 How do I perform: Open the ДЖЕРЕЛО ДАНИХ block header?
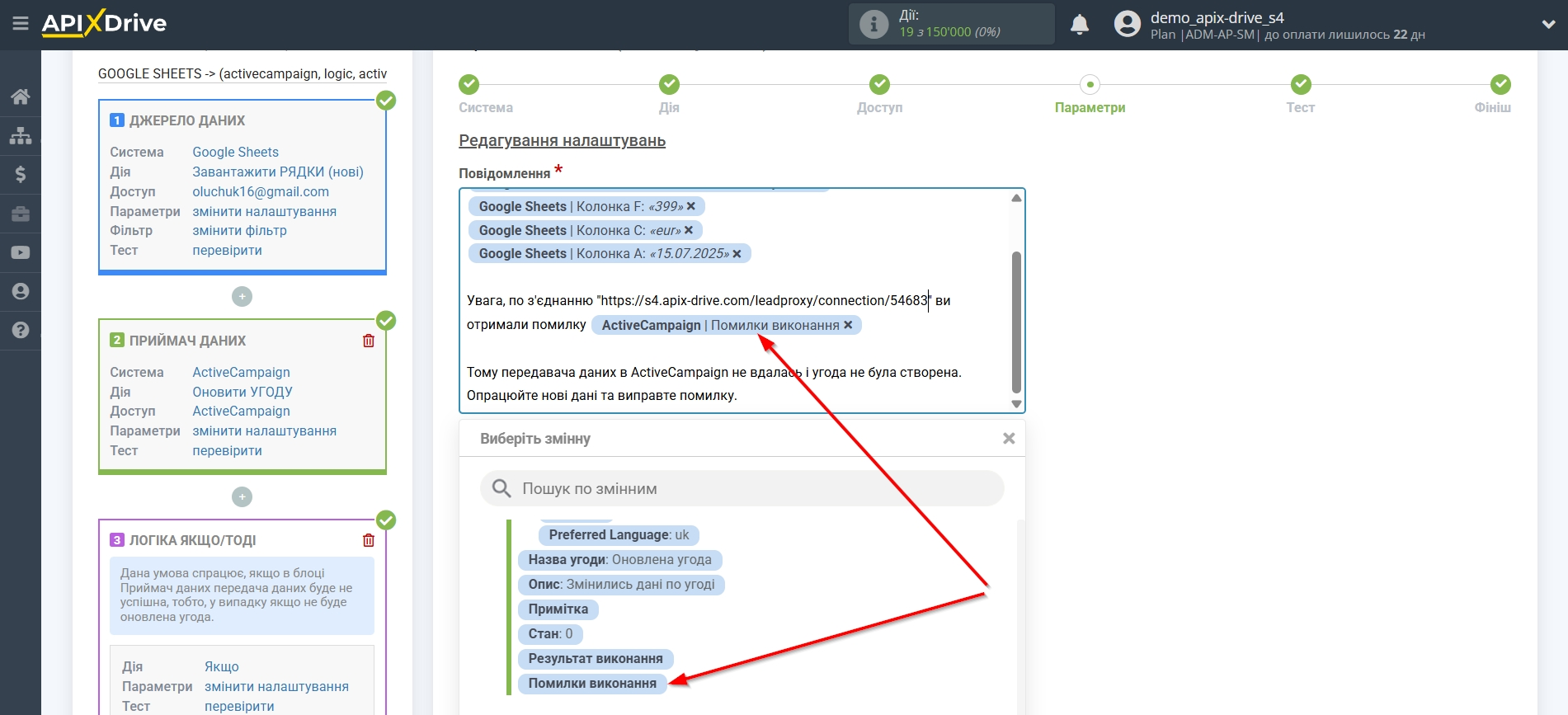187,120
